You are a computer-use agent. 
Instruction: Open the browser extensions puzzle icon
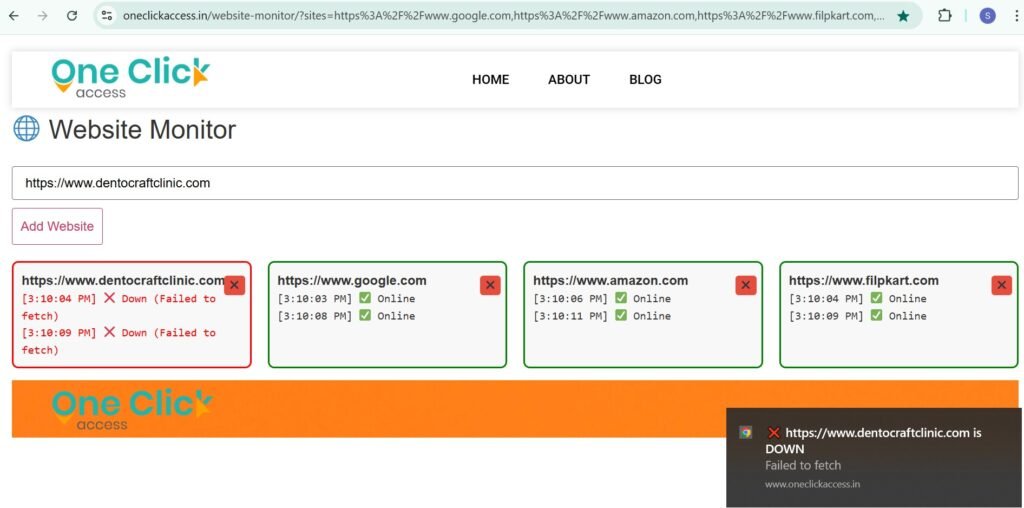point(944,16)
